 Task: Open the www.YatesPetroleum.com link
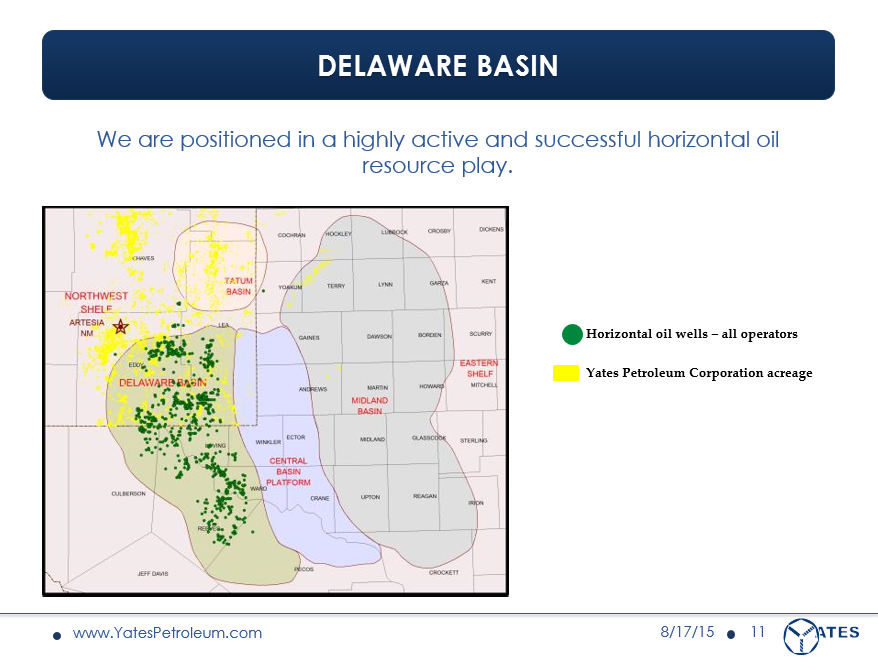[168, 632]
